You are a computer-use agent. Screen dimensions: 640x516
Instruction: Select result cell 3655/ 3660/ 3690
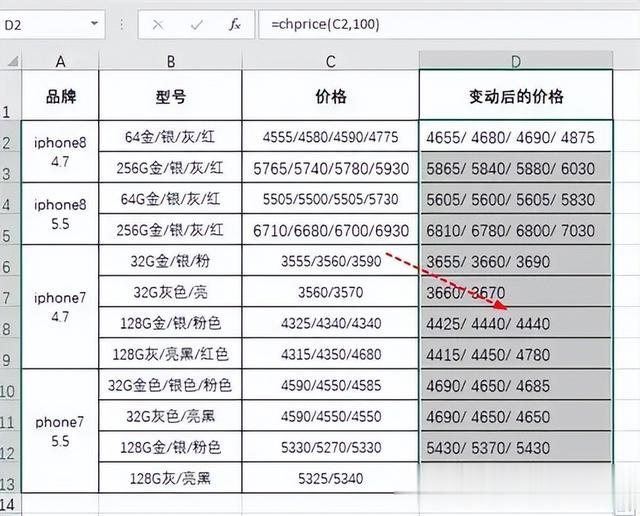(516, 260)
